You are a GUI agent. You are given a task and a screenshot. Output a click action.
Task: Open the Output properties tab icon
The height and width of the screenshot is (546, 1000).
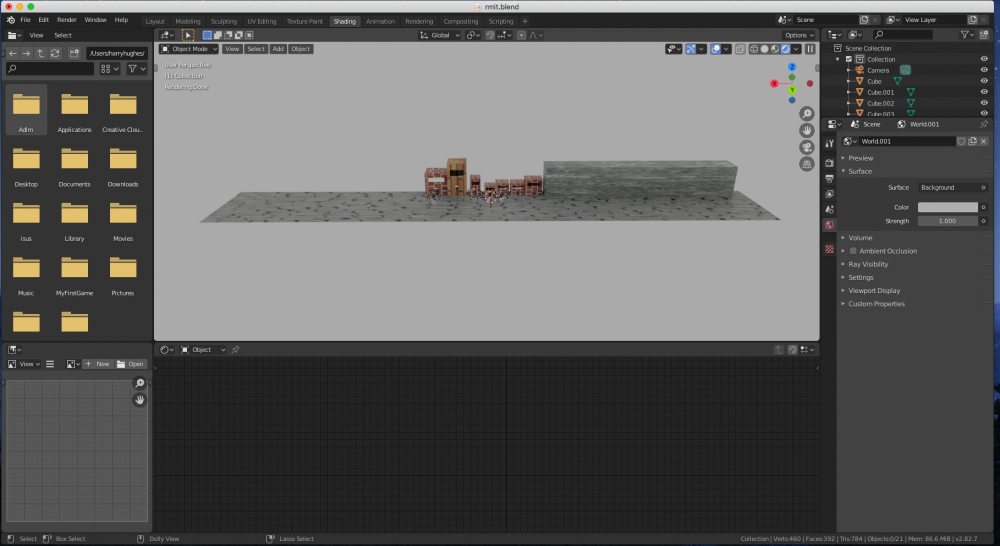[829, 179]
